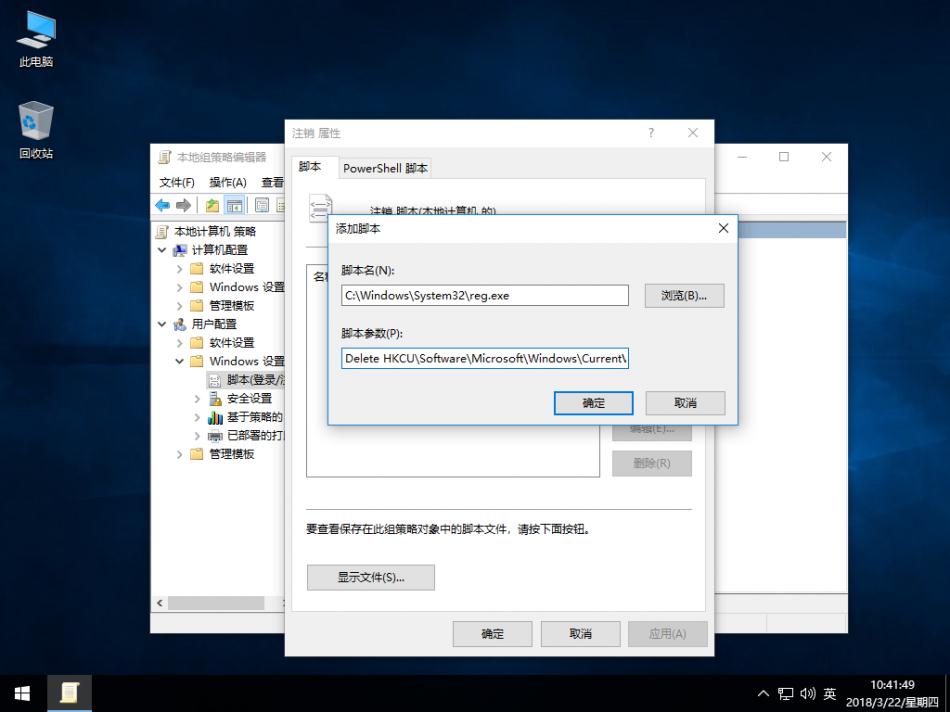950x712 pixels.
Task: Click the Windows Start button
Action: coord(22,693)
